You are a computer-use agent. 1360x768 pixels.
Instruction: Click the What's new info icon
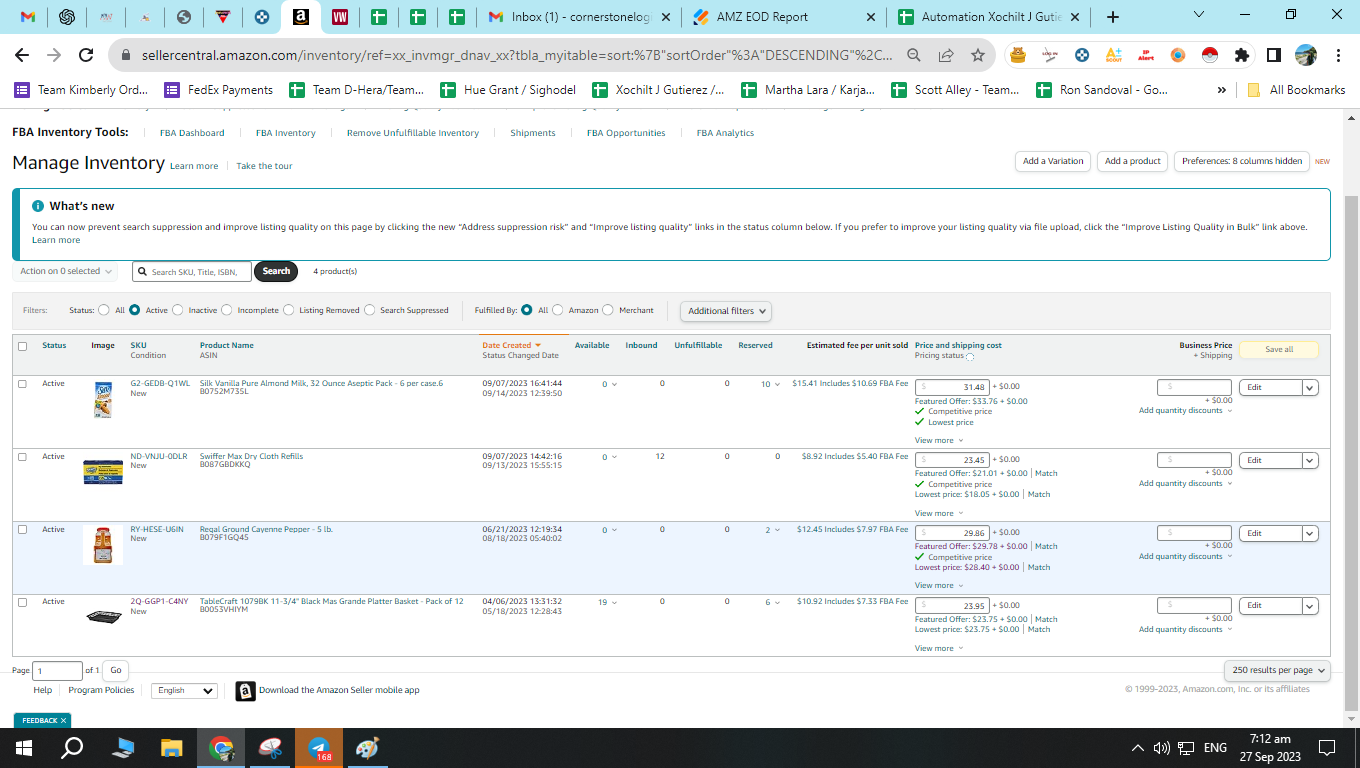click(x=38, y=206)
